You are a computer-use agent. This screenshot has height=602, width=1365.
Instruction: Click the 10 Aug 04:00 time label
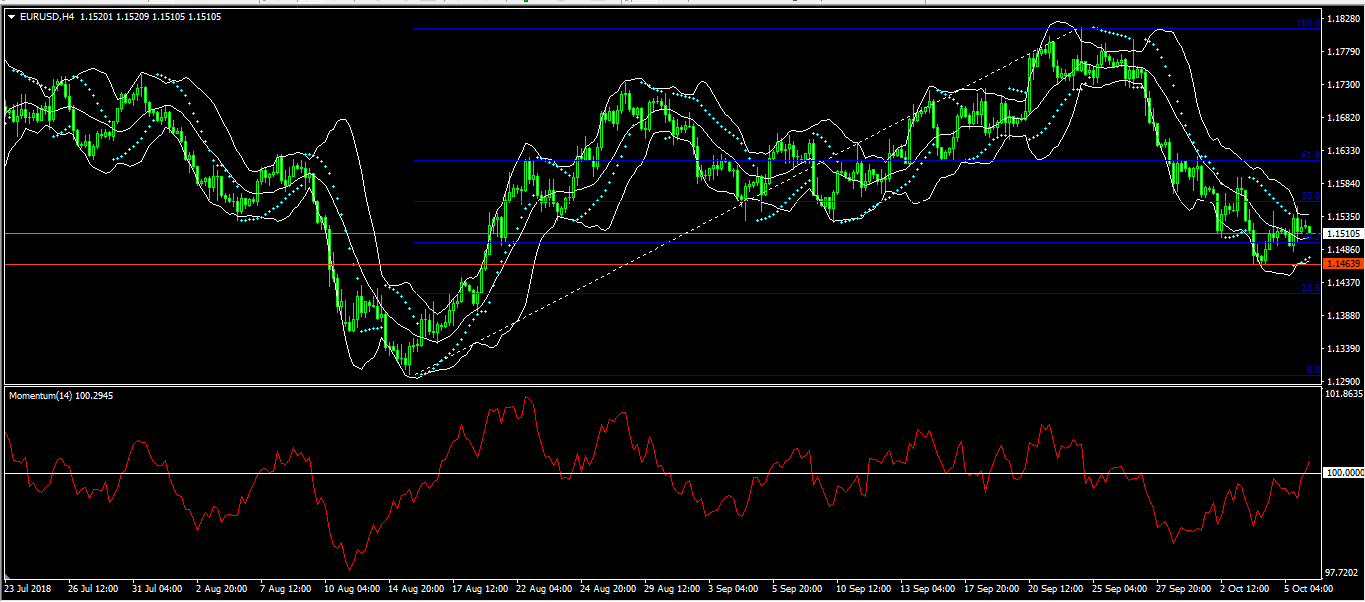(x=351, y=589)
